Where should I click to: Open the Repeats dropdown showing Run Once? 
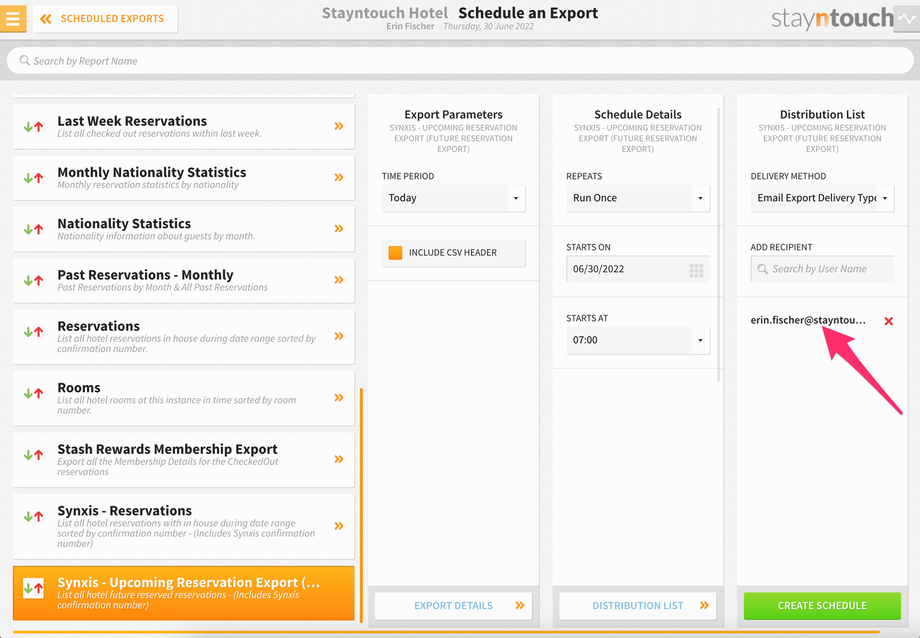point(638,198)
